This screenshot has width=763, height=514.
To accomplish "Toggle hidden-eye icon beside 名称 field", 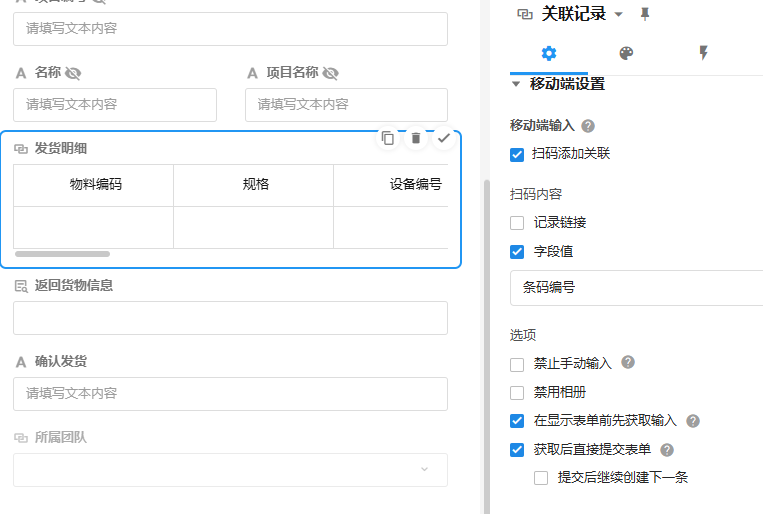I will click(73, 73).
